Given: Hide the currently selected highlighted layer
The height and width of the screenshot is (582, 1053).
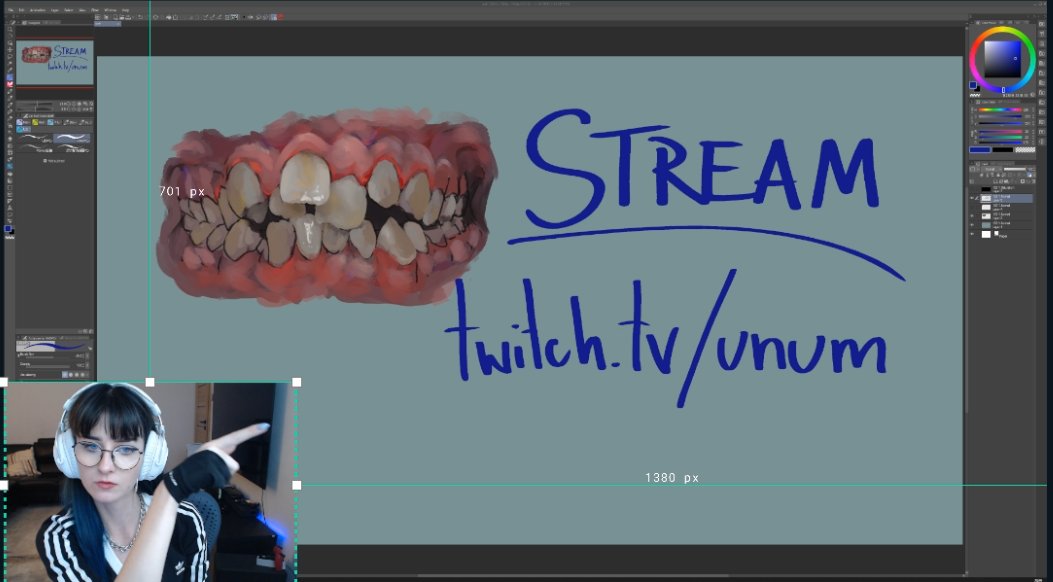Looking at the screenshot, I should click(972, 198).
